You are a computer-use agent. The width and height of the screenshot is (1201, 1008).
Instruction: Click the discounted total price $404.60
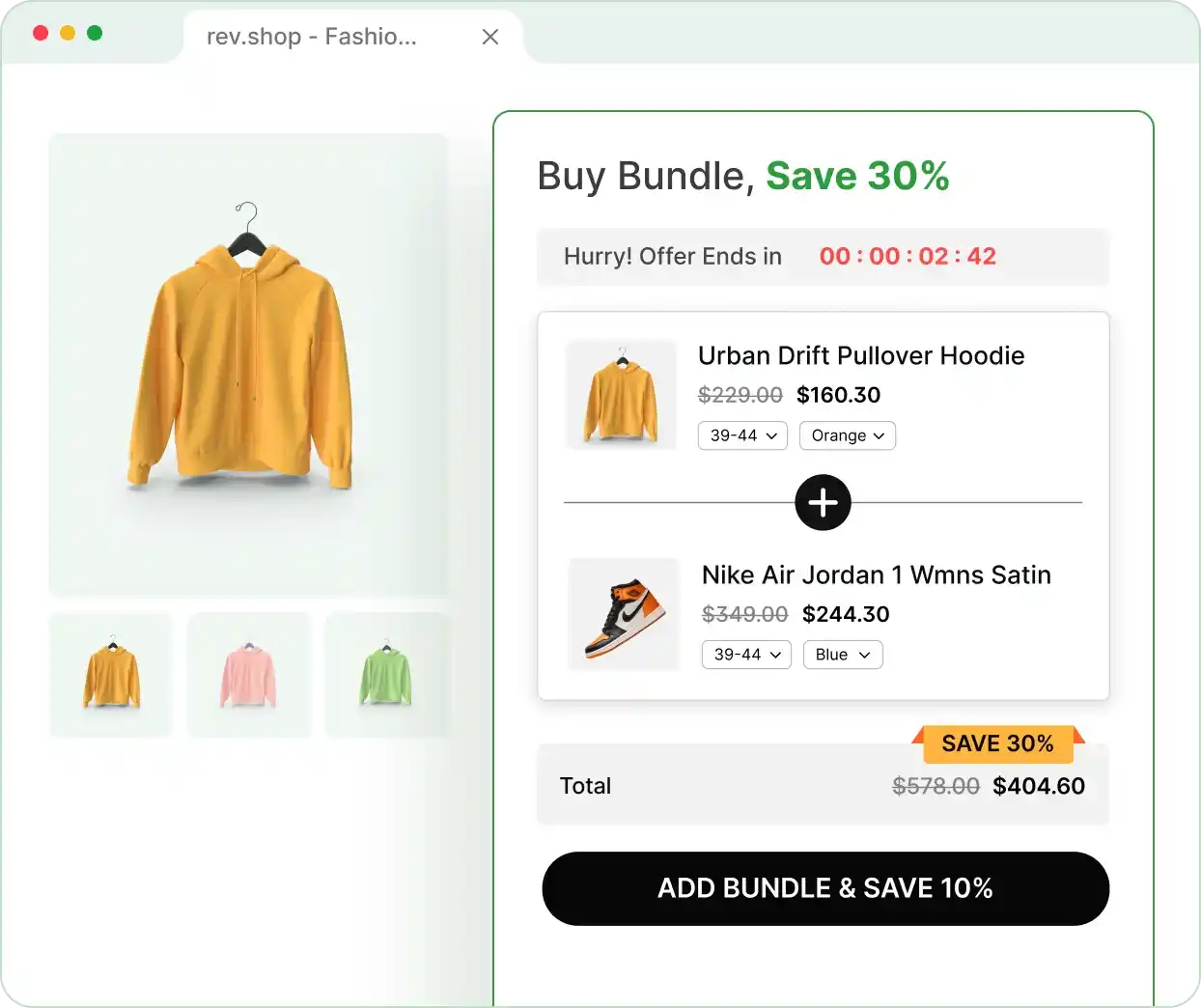pyautogui.click(x=1039, y=786)
